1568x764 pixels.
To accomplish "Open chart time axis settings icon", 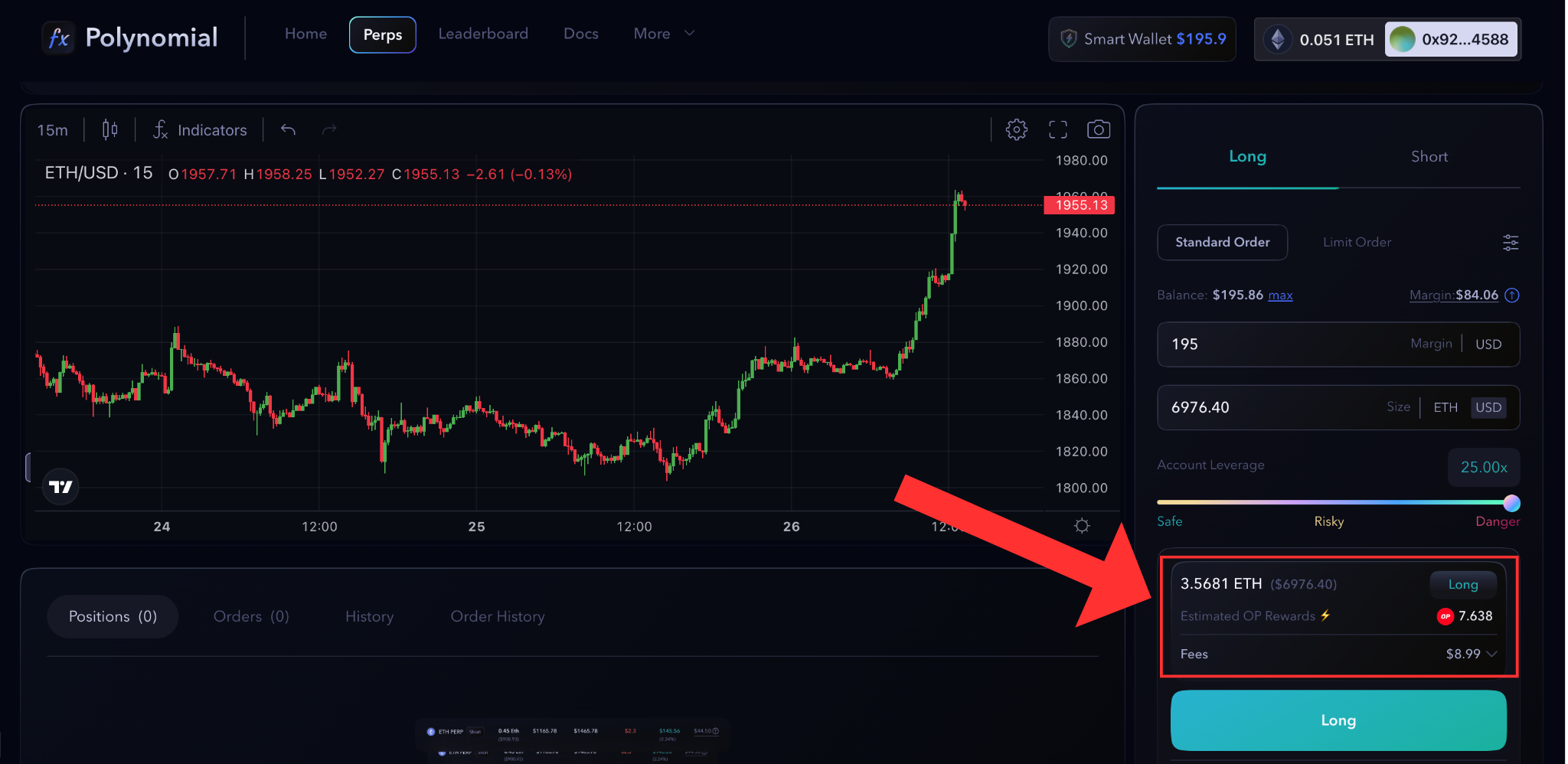I will pos(1082,526).
